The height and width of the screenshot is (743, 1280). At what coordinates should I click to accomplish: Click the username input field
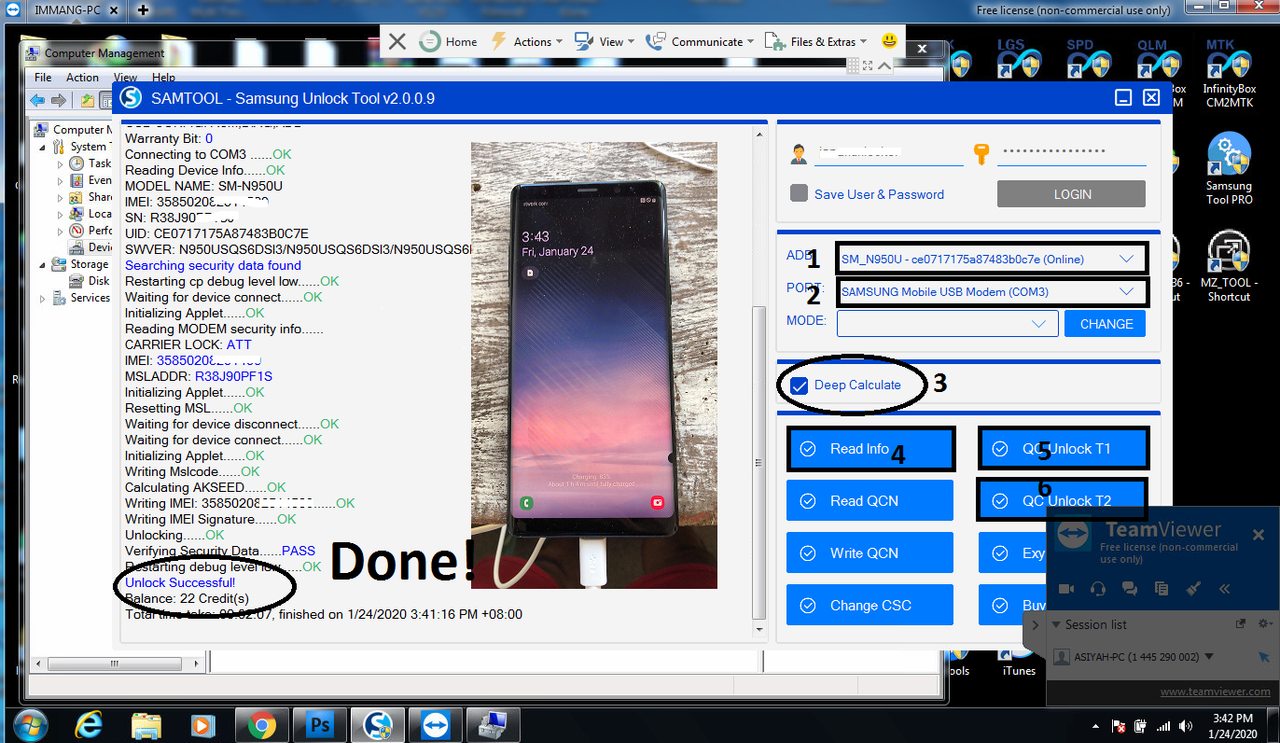point(890,154)
